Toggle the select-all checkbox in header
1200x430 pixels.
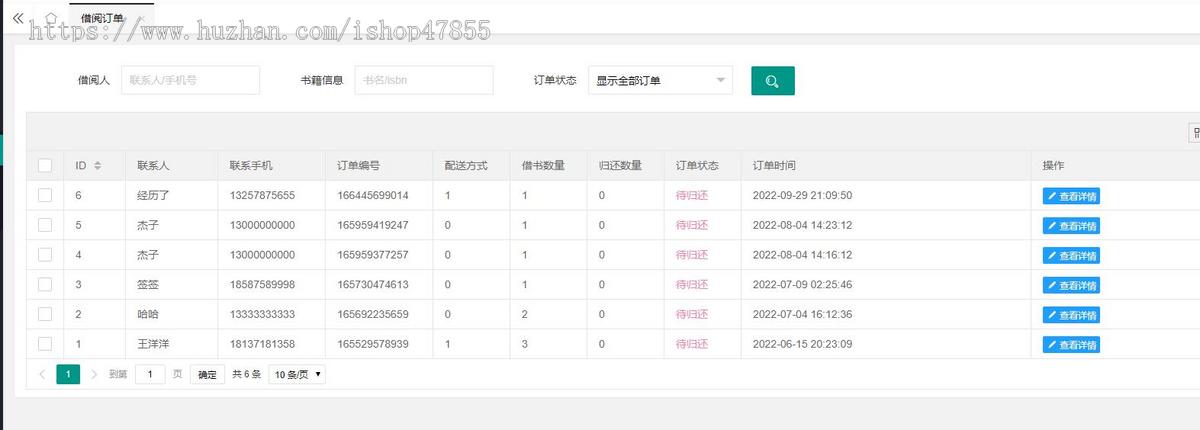point(45,165)
